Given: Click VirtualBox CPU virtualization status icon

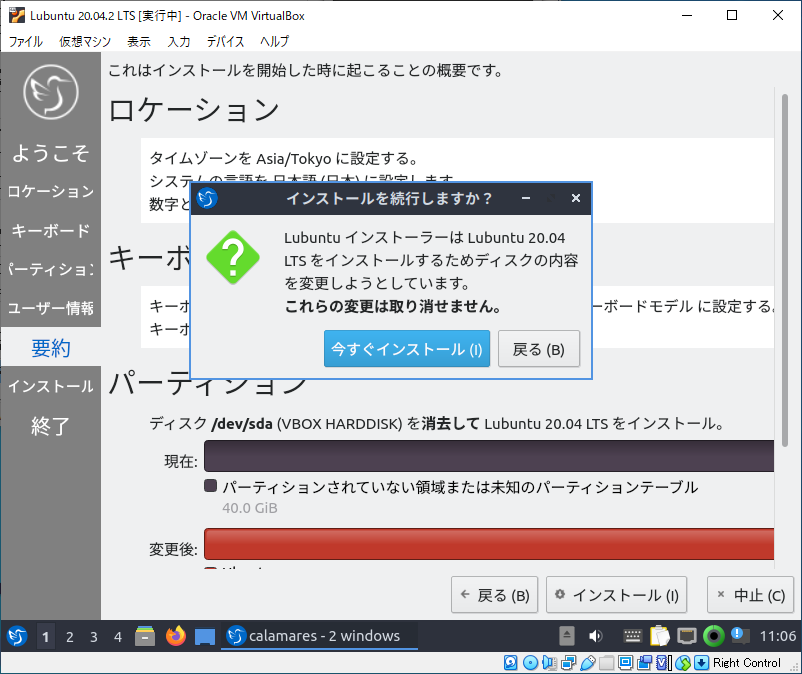Looking at the screenshot, I should (663, 663).
